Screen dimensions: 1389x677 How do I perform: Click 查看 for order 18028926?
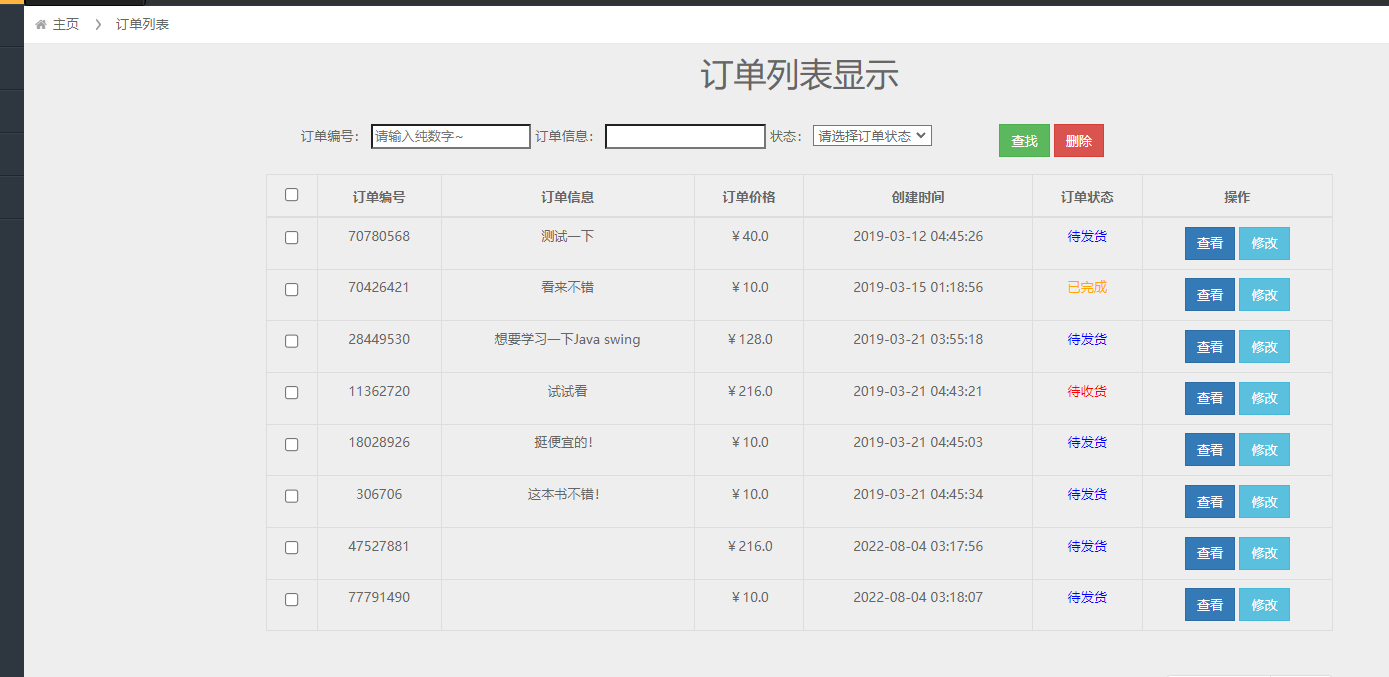click(1209, 450)
